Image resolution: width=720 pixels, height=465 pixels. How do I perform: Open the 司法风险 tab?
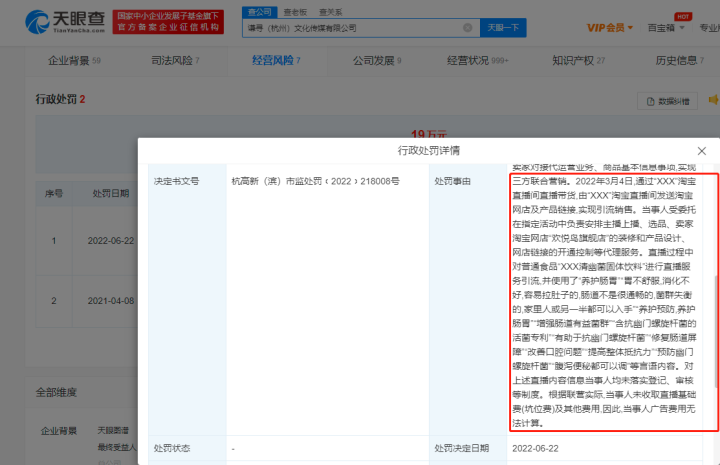tap(175, 61)
